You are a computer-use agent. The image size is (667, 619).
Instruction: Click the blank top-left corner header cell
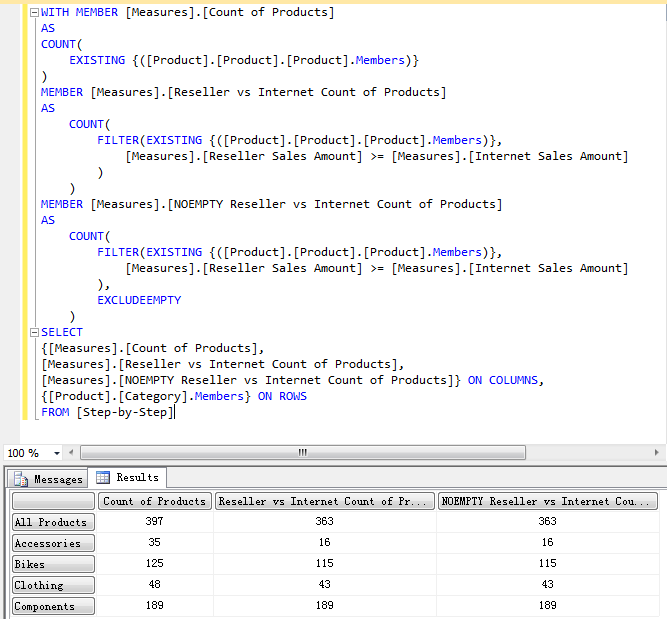coord(53,501)
